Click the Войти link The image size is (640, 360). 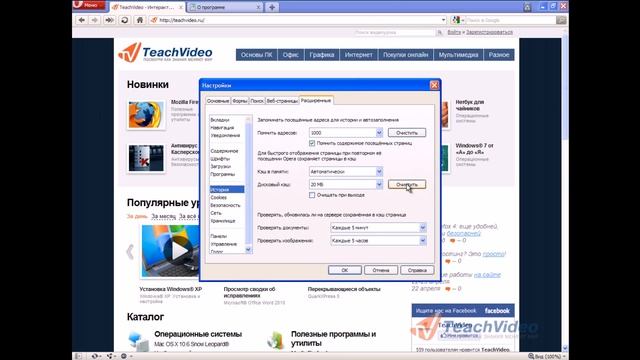(454, 32)
